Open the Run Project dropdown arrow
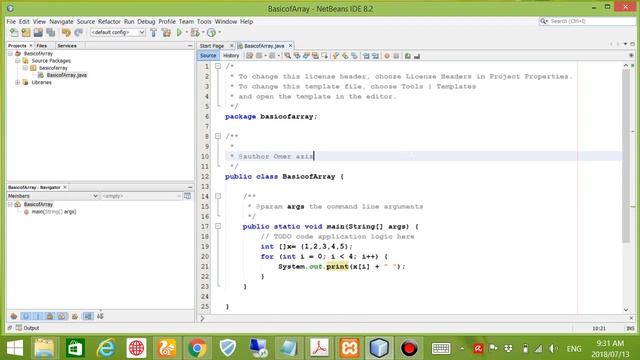The width and height of the screenshot is (640, 360). 187,32
